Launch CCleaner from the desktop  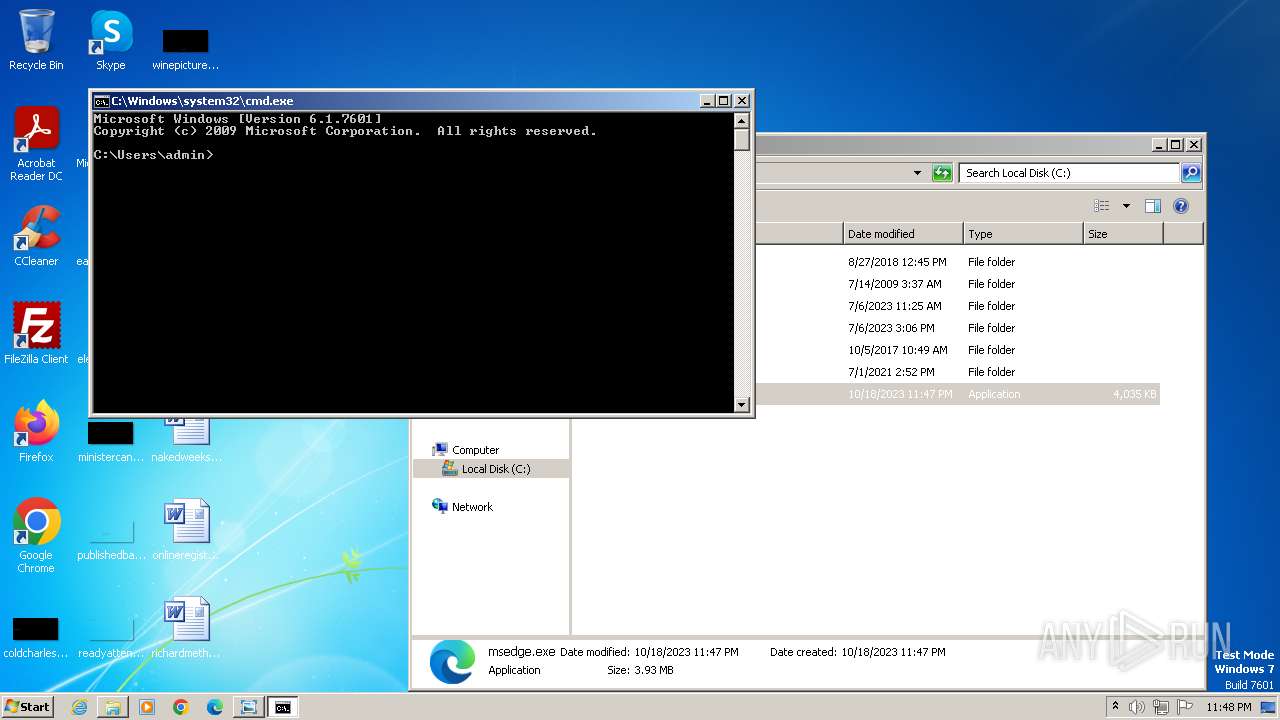pyautogui.click(x=36, y=237)
